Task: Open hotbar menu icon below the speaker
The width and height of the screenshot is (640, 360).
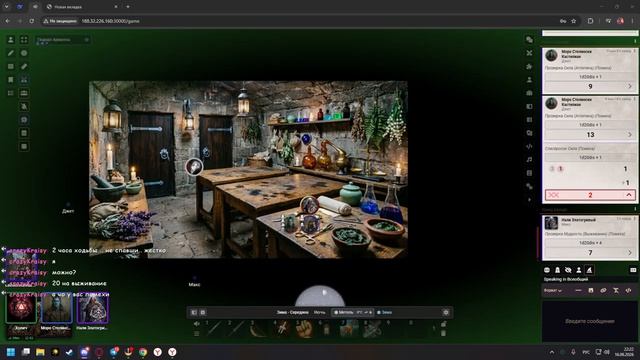Action: 197,333
